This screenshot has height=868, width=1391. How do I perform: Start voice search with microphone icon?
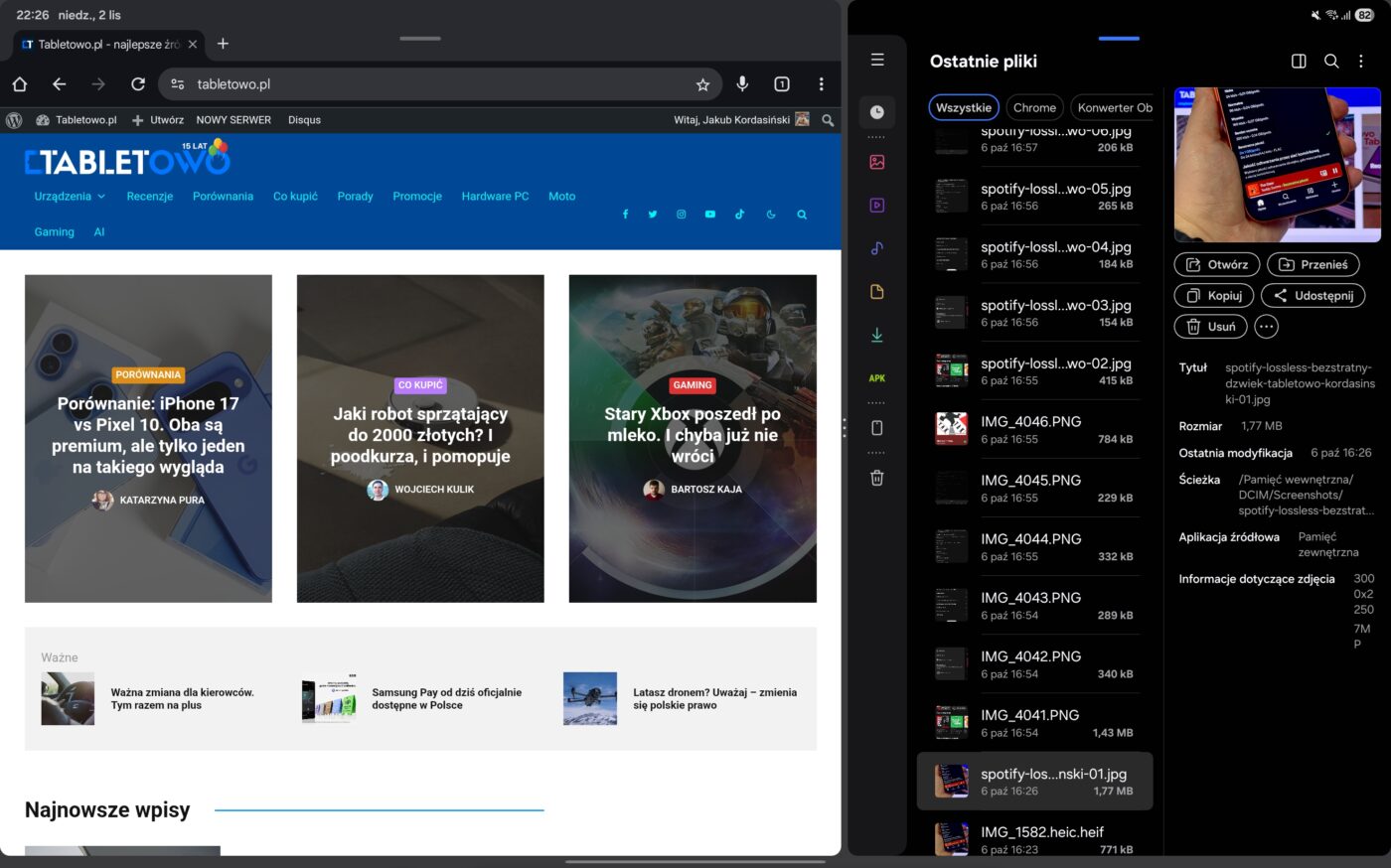point(742,84)
